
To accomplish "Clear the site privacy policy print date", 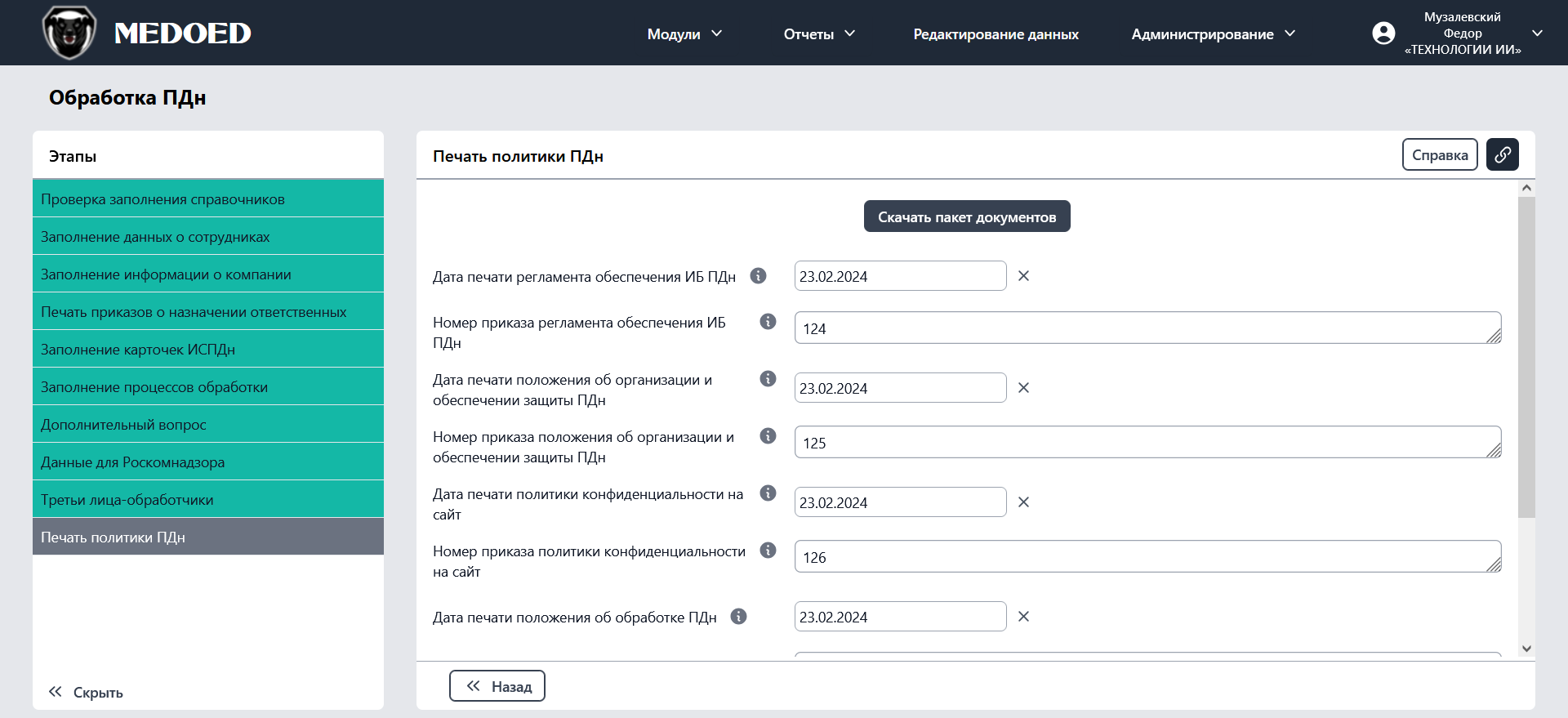I will [x=1023, y=502].
